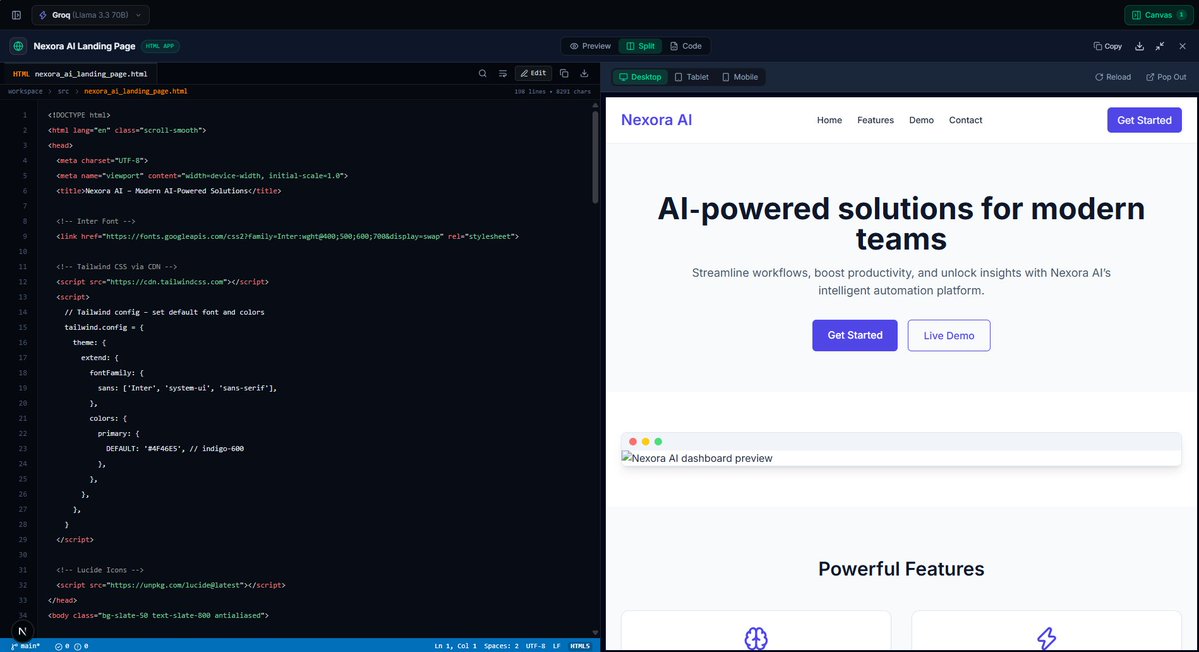Click the Edit button in editor toolbar

pyautogui.click(x=534, y=73)
